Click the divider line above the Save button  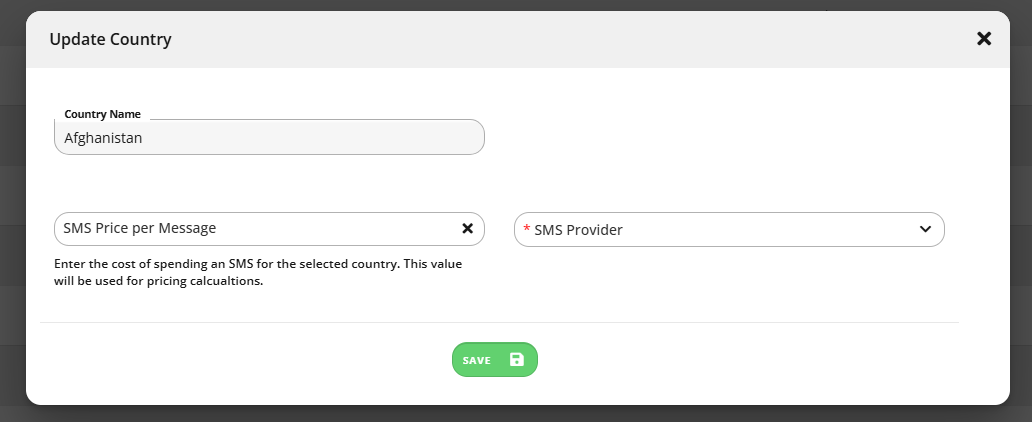(500, 323)
